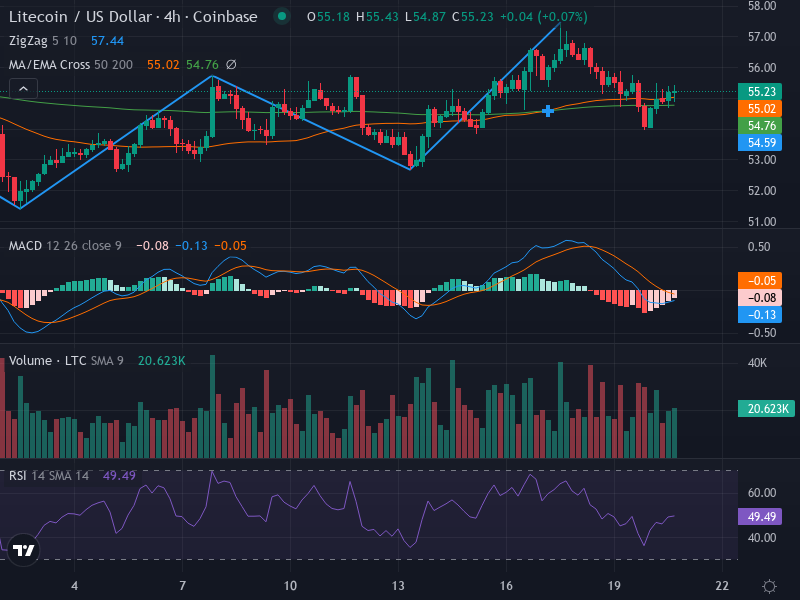The width and height of the screenshot is (800, 600).
Task: Click the ZigZag value 57.44 in the legend
Action: pyautogui.click(x=107, y=41)
